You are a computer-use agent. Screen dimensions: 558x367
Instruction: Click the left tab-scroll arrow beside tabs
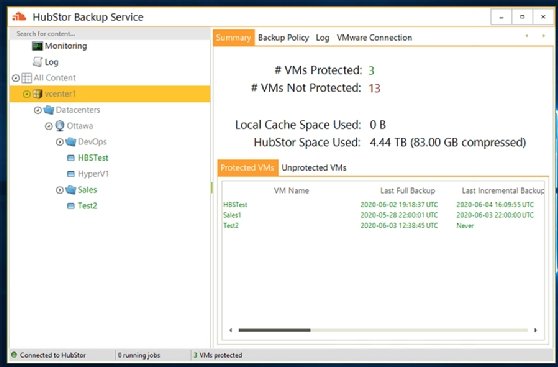tap(527, 36)
